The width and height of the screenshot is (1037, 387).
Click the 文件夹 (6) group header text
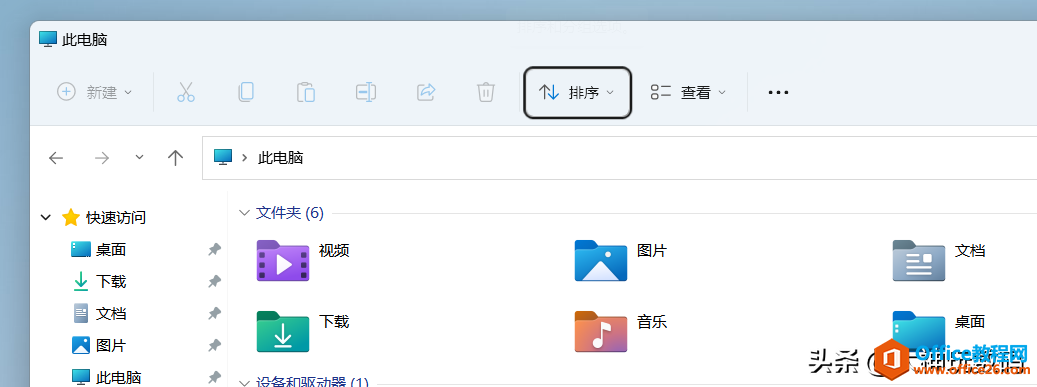point(290,213)
